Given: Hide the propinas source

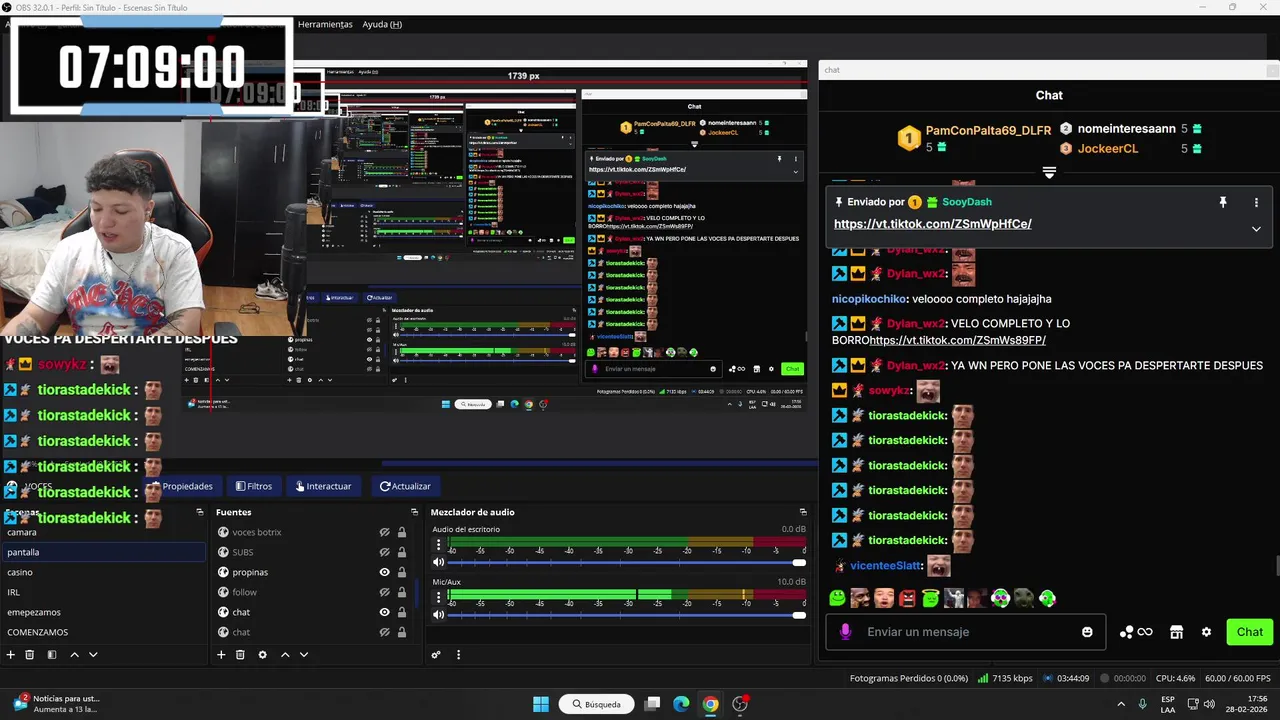Looking at the screenshot, I should 384,572.
